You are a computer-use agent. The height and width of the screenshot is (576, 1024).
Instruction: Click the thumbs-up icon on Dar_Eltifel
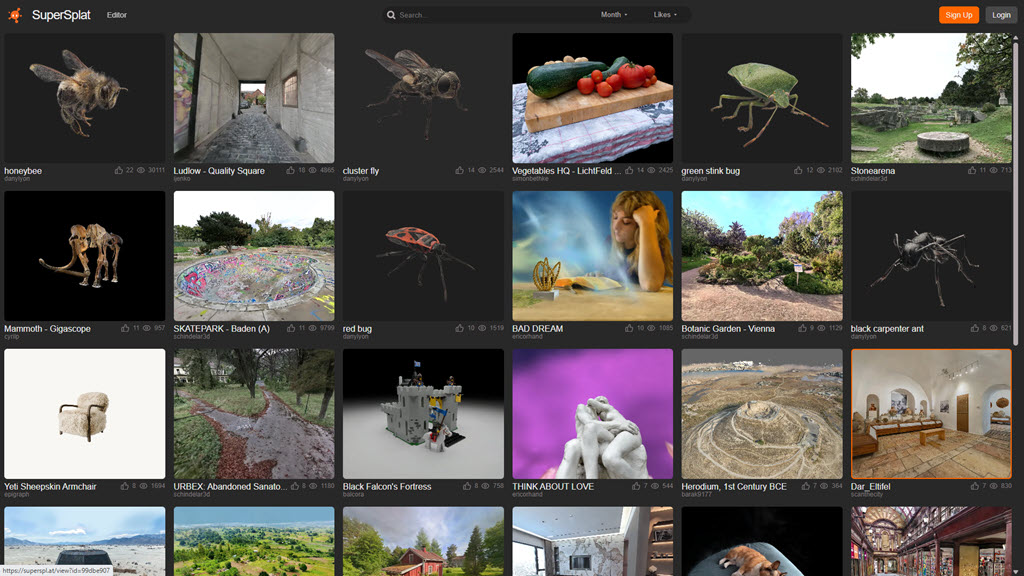(975, 486)
